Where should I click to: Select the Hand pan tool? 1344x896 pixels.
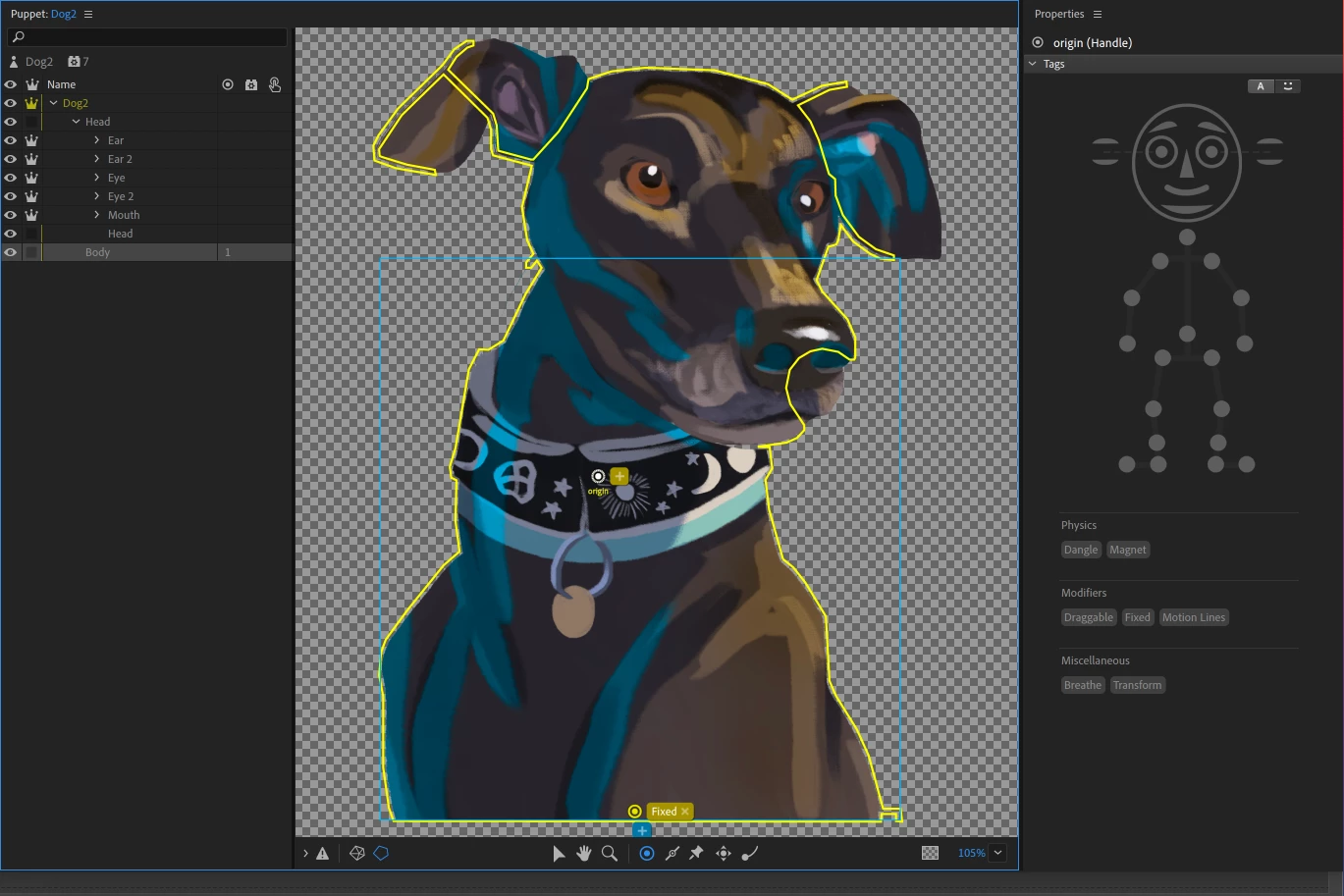pos(584,854)
